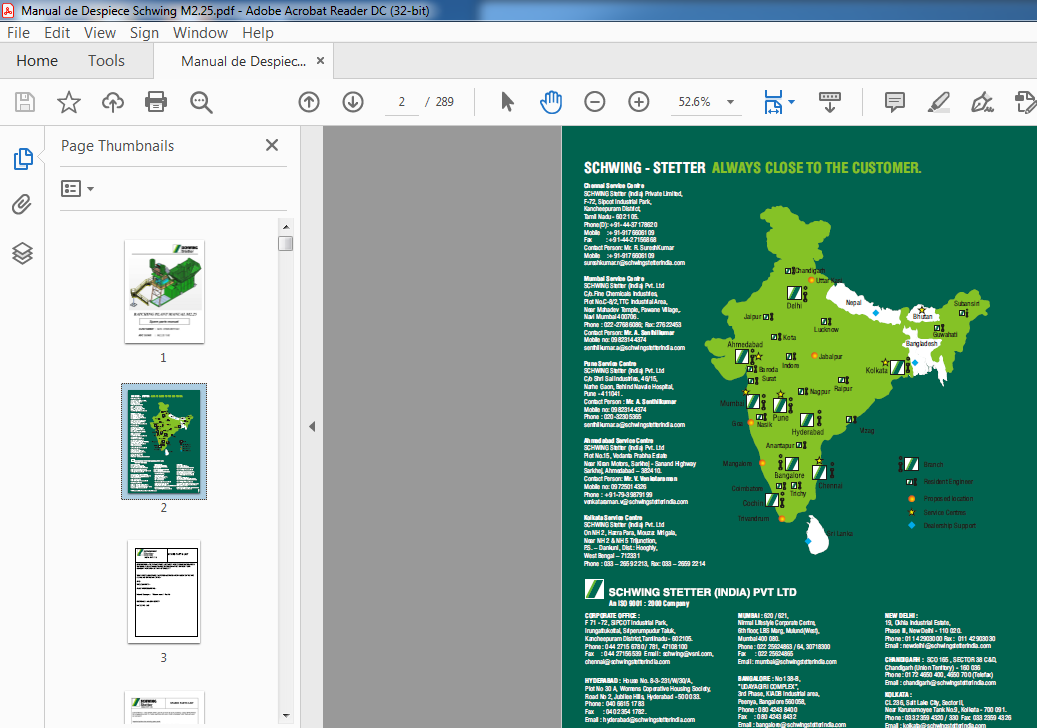Click the Acrobat PDF icon in title bar
The width and height of the screenshot is (1037, 728).
pos(8,11)
